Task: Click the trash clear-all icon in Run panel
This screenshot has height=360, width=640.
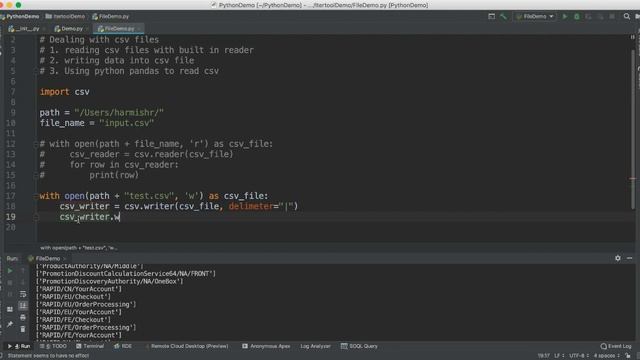Action: (x=23, y=329)
